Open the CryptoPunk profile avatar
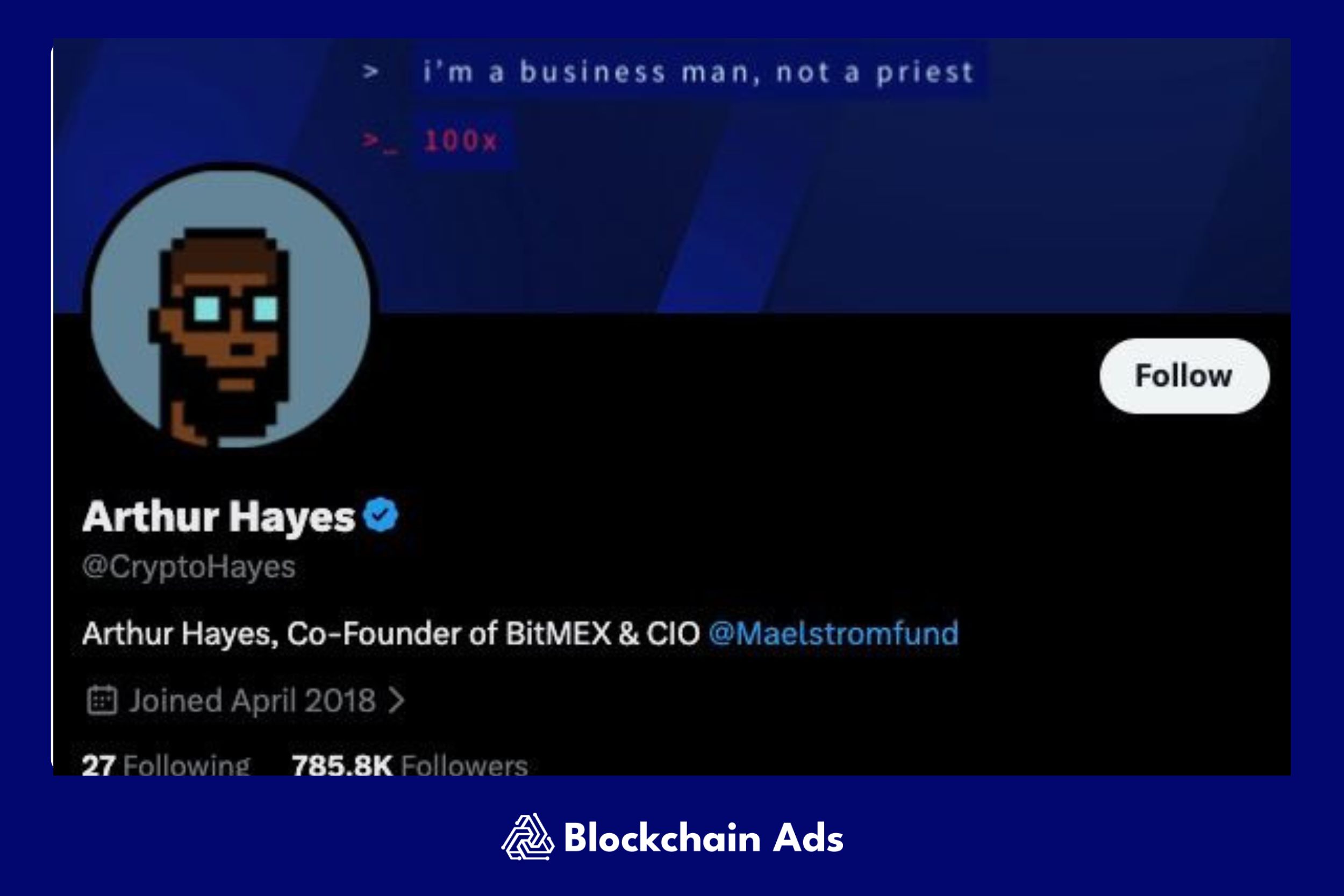The height and width of the screenshot is (896, 1344). (x=230, y=307)
